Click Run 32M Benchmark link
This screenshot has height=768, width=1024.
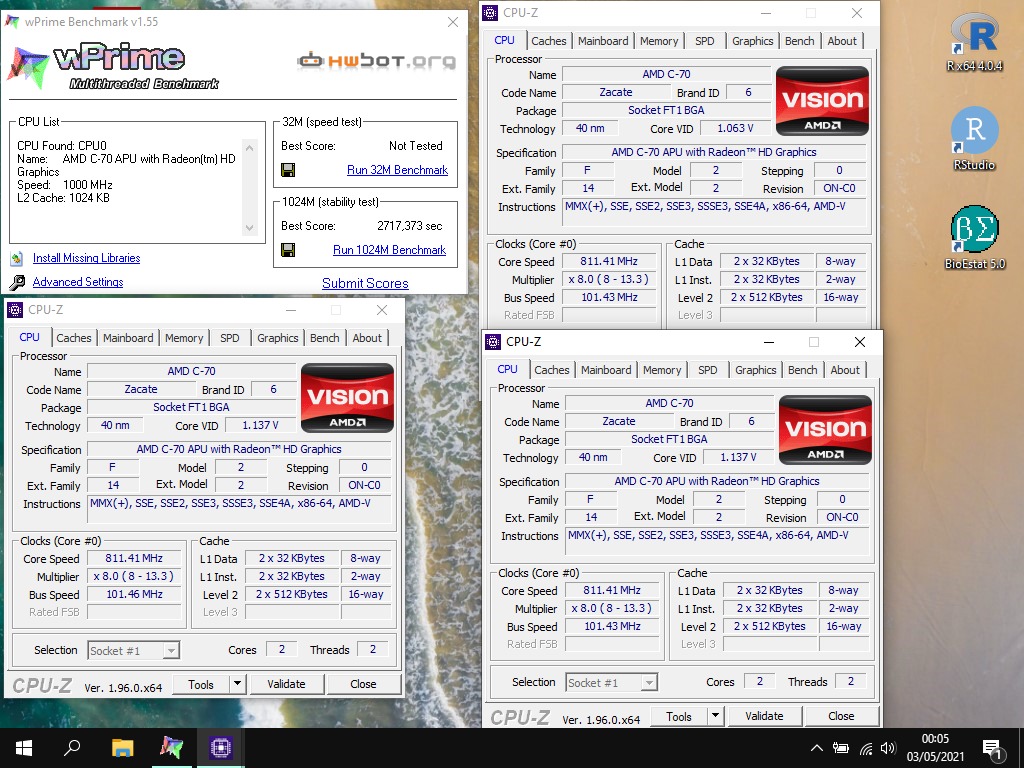click(397, 170)
